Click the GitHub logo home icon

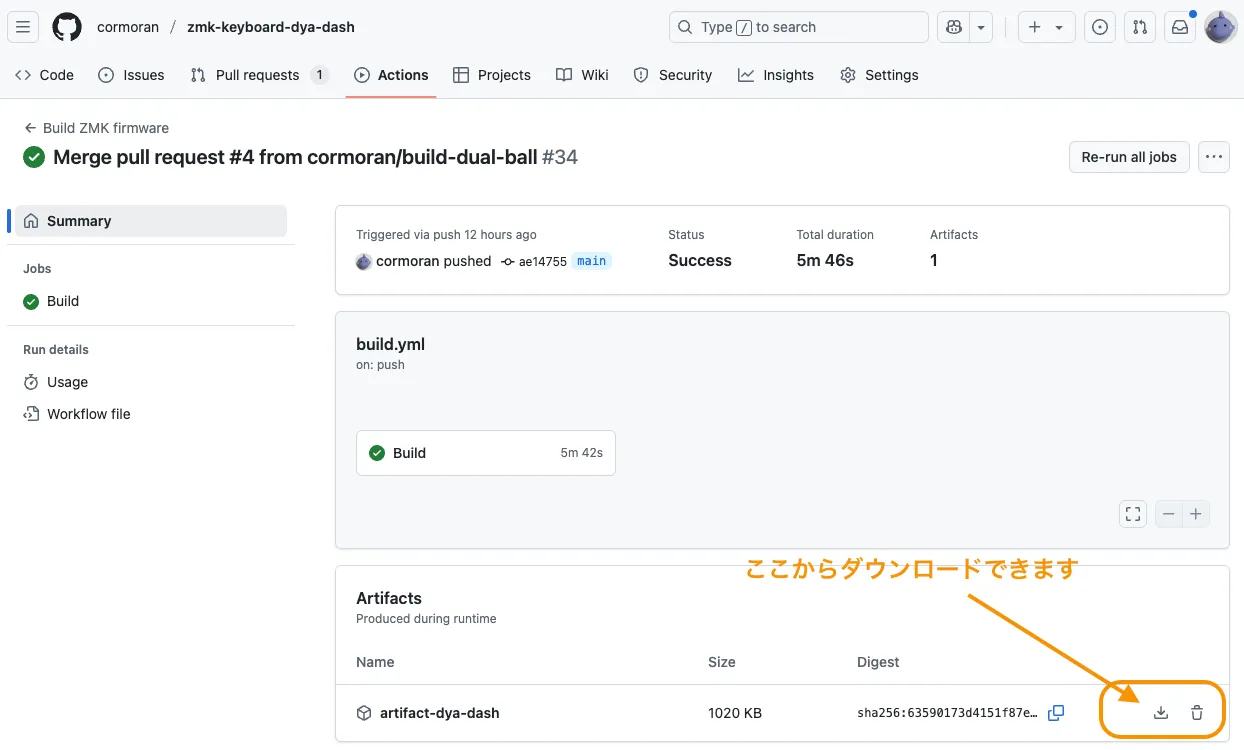click(x=67, y=27)
